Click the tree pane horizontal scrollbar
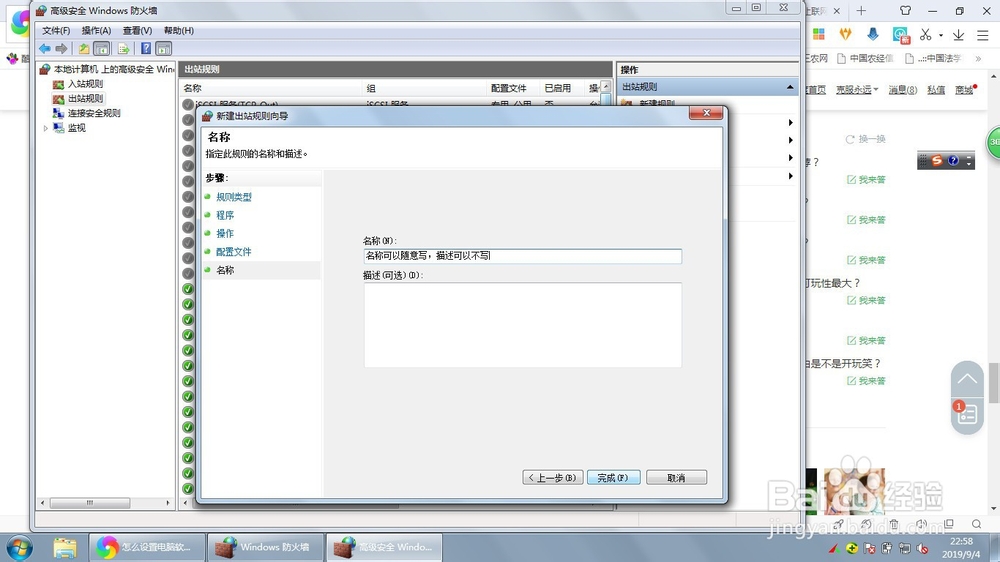Viewport: 1000px width, 562px height. pos(90,503)
